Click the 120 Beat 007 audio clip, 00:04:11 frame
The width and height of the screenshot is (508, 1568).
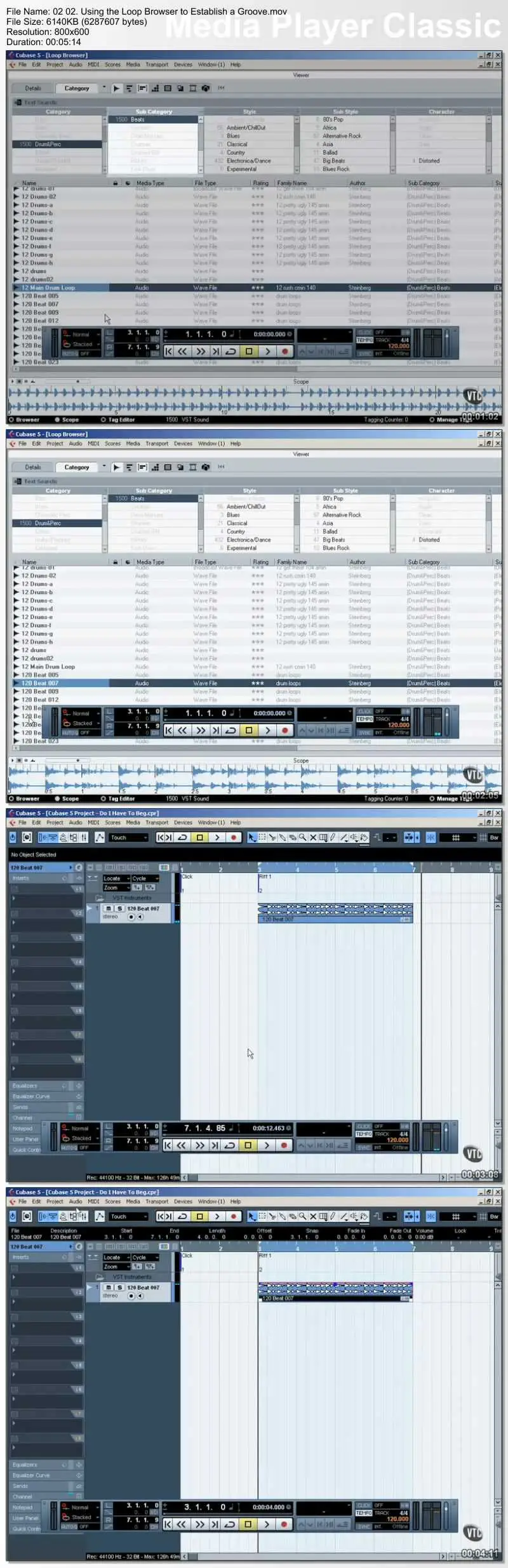click(335, 1292)
